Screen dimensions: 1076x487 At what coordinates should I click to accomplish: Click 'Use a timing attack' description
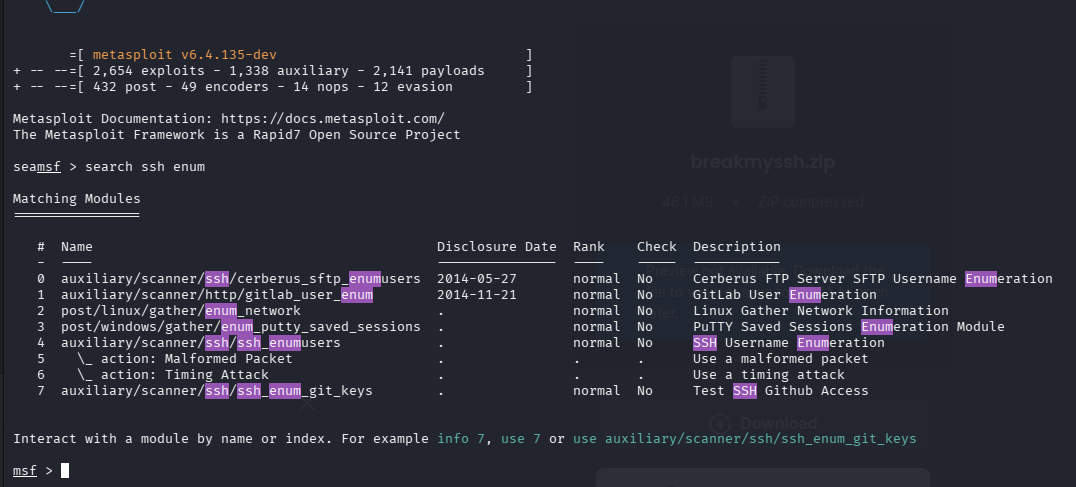coord(769,375)
